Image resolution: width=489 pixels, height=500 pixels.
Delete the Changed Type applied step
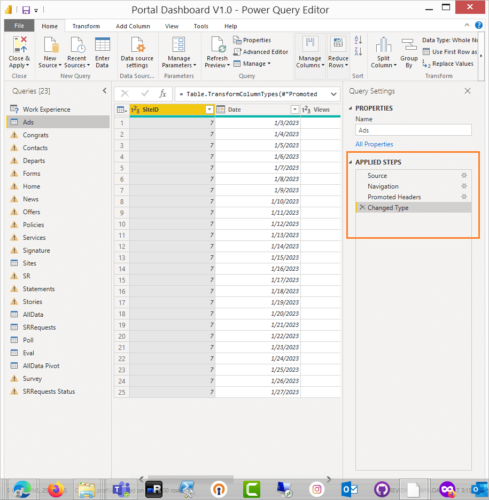pyautogui.click(x=362, y=207)
